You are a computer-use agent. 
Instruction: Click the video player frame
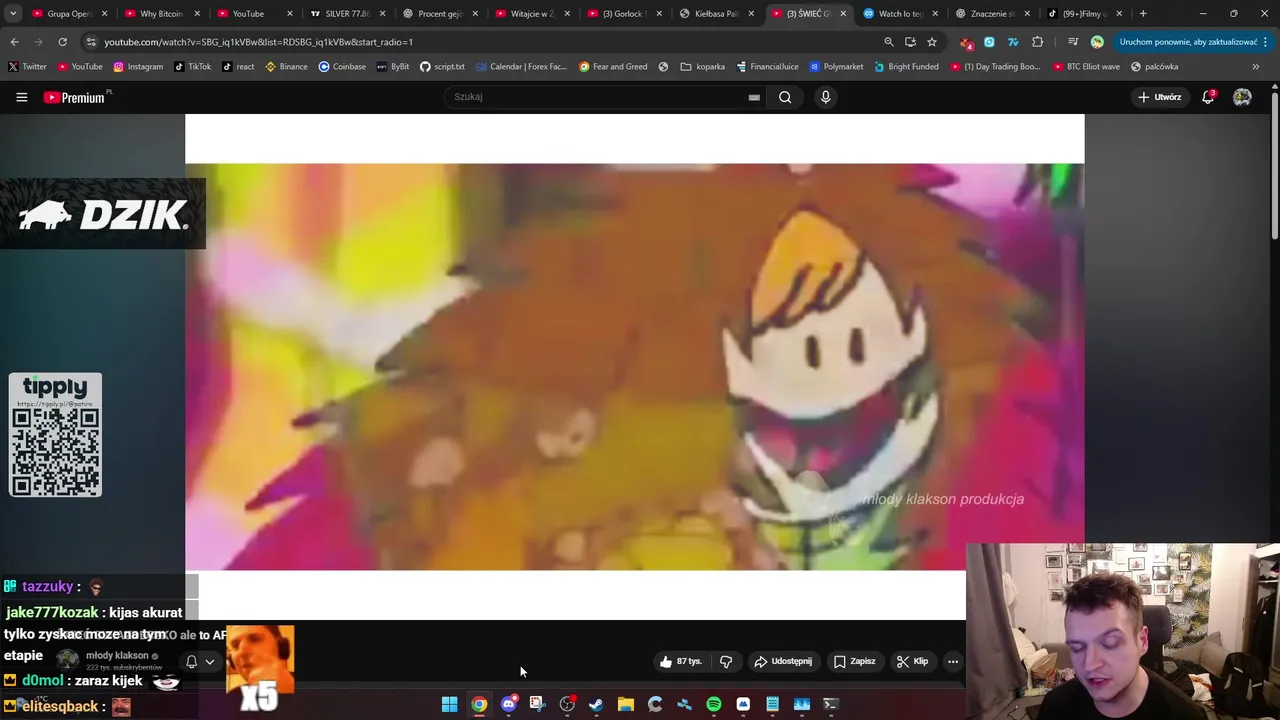pos(634,366)
